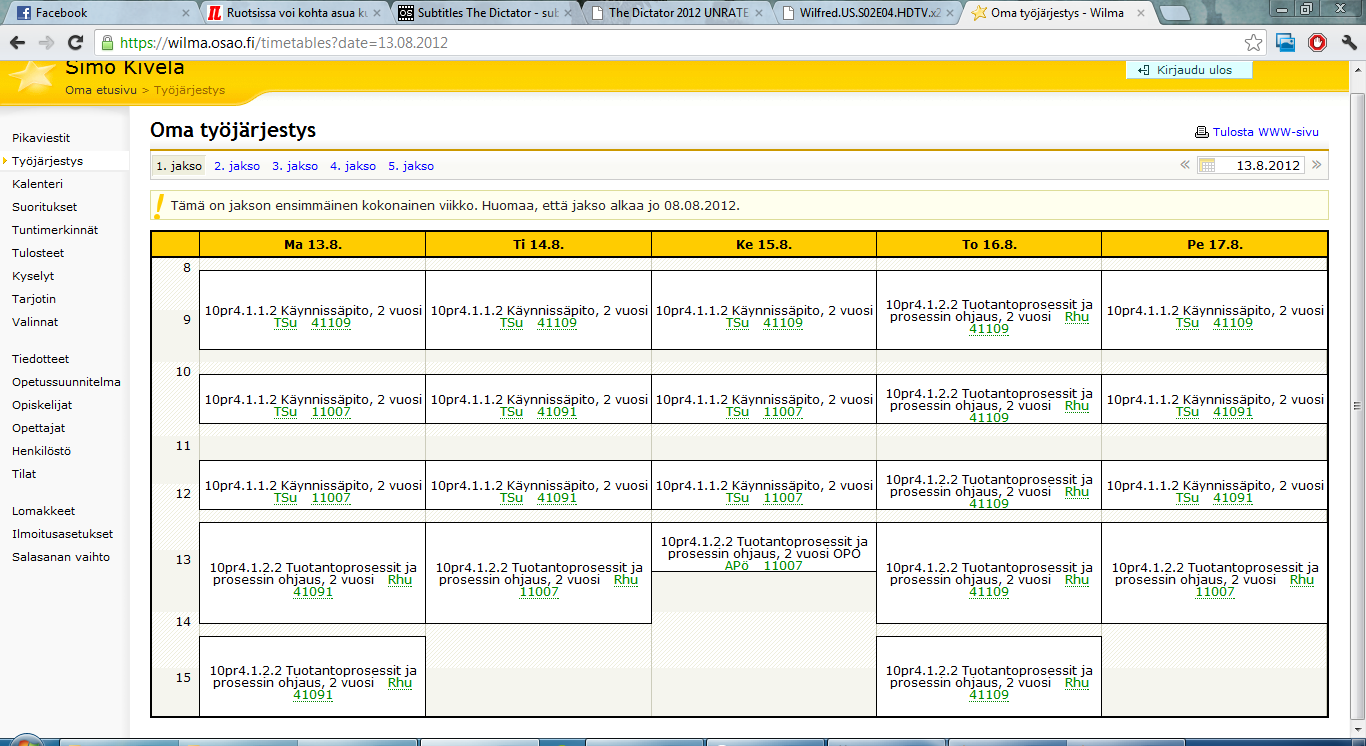Open Pikaviestit in the left sidebar
This screenshot has width=1366, height=746.
(41, 138)
